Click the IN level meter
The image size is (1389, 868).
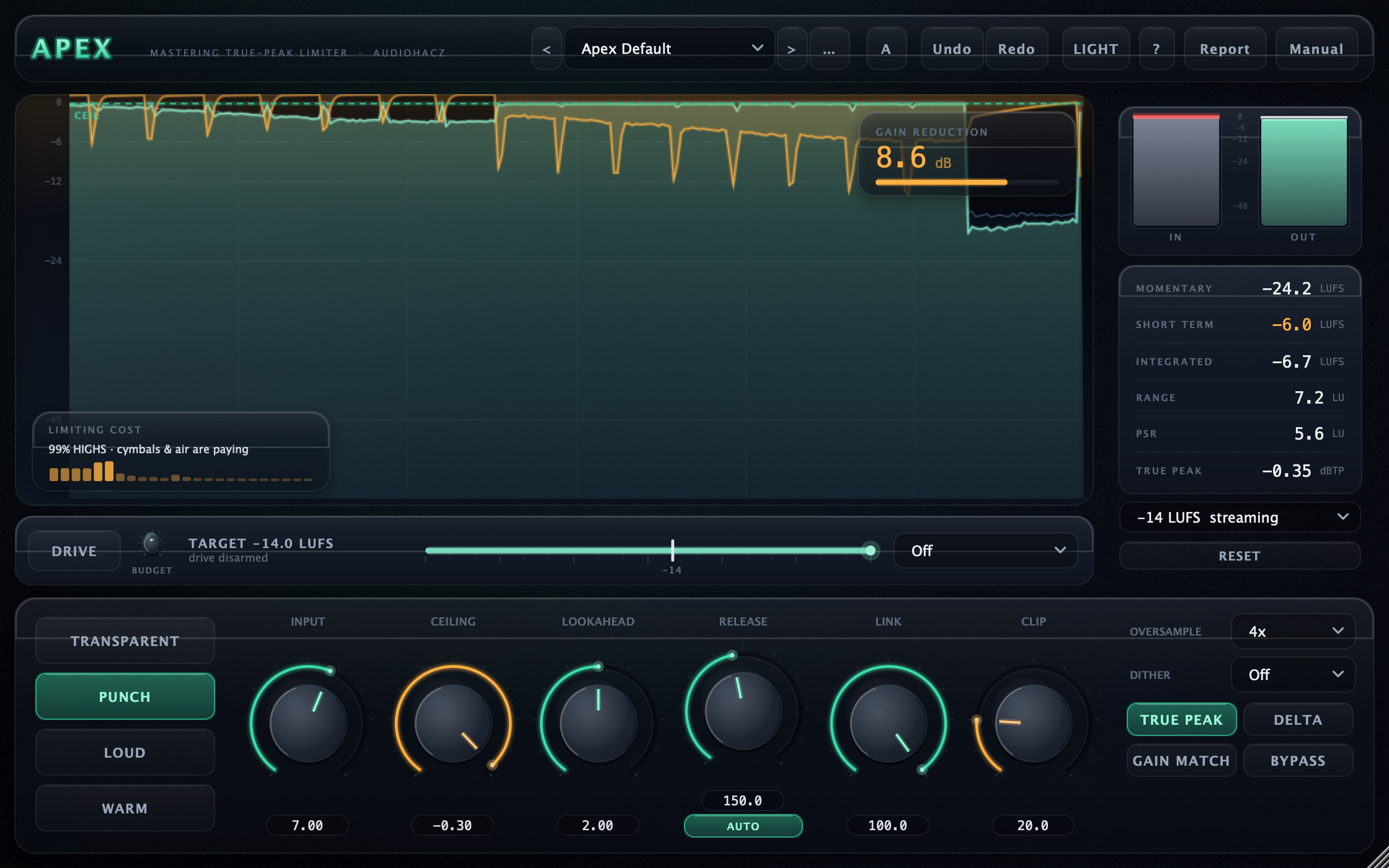pos(1176,170)
